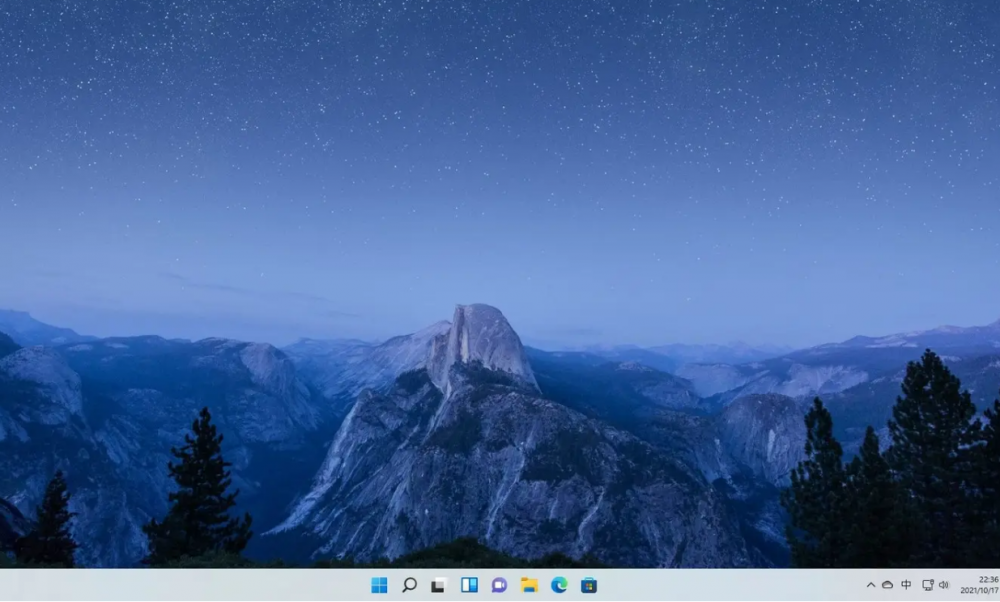Open the Widgets panel

(x=469, y=585)
